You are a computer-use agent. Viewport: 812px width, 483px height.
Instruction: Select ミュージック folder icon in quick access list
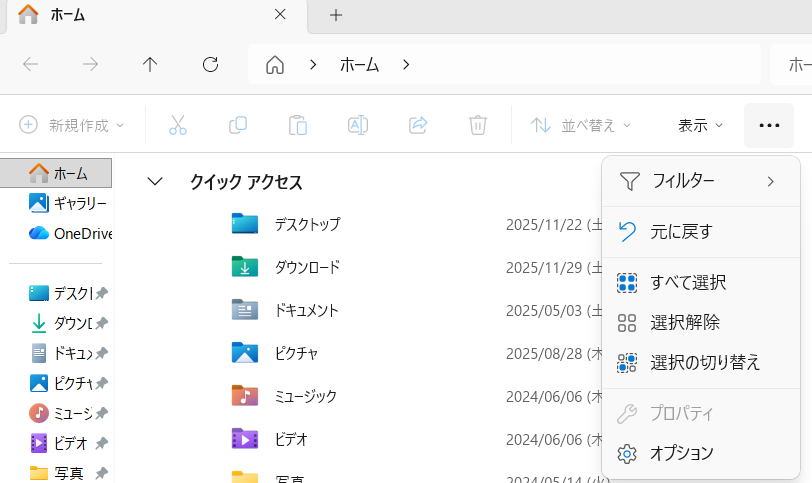(244, 396)
